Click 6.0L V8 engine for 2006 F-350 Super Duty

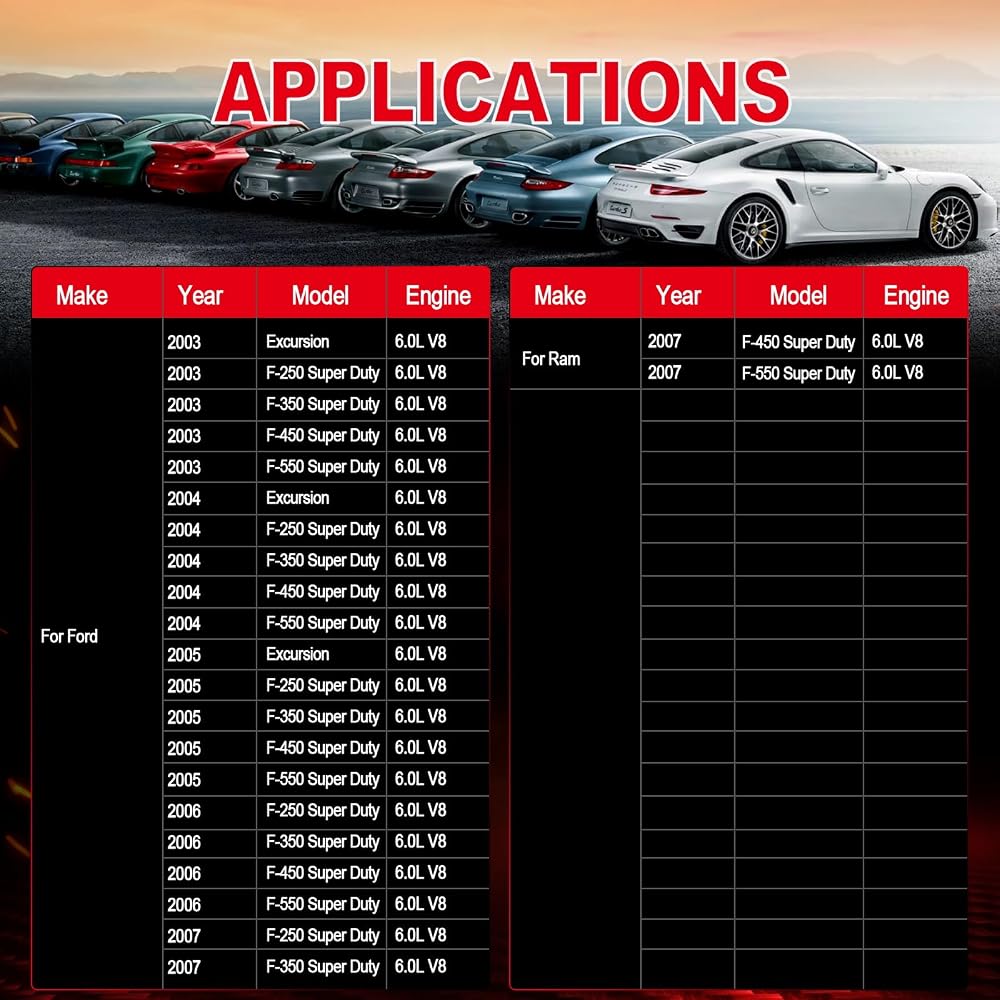(420, 841)
